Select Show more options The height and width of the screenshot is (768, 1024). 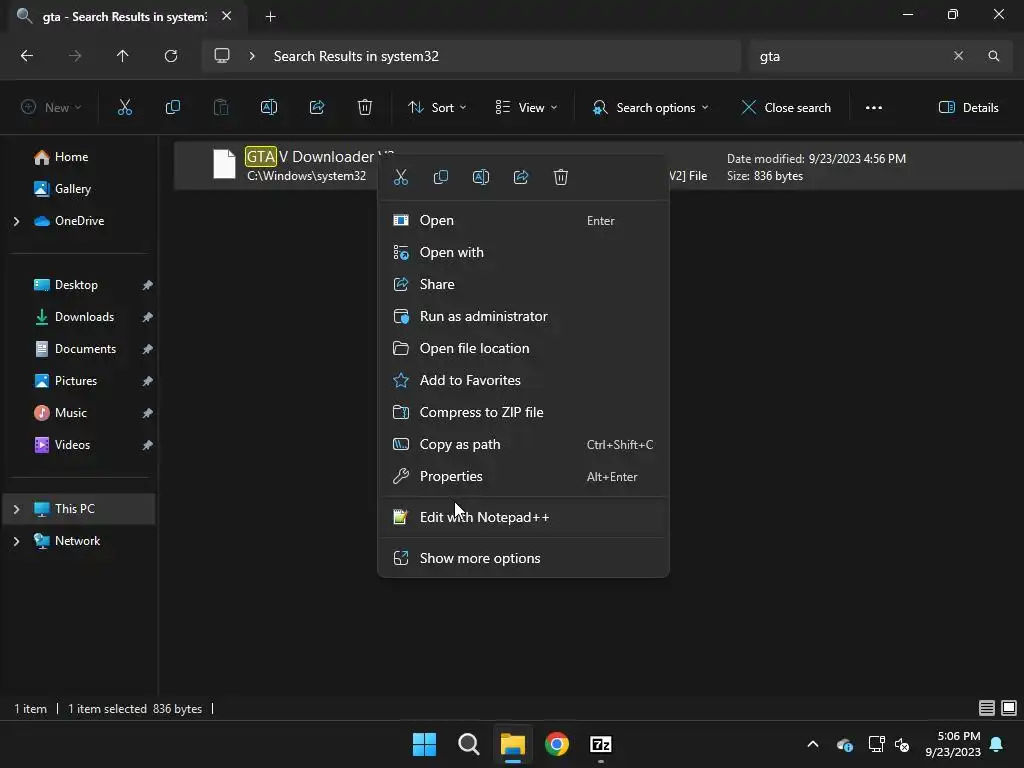pyautogui.click(x=523, y=558)
